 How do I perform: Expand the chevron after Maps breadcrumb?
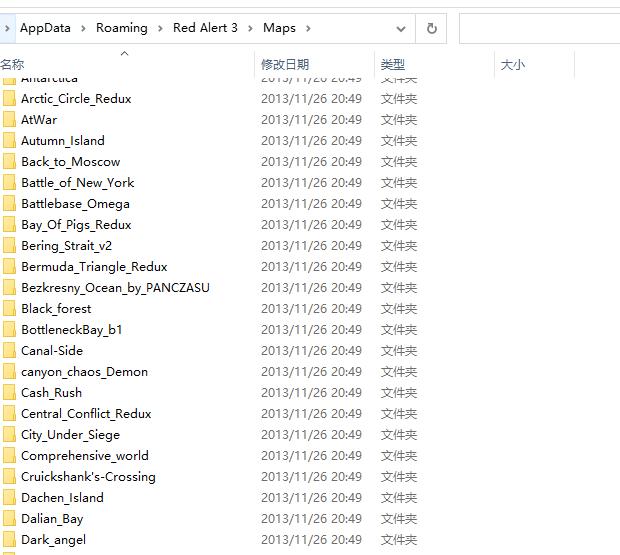308,28
